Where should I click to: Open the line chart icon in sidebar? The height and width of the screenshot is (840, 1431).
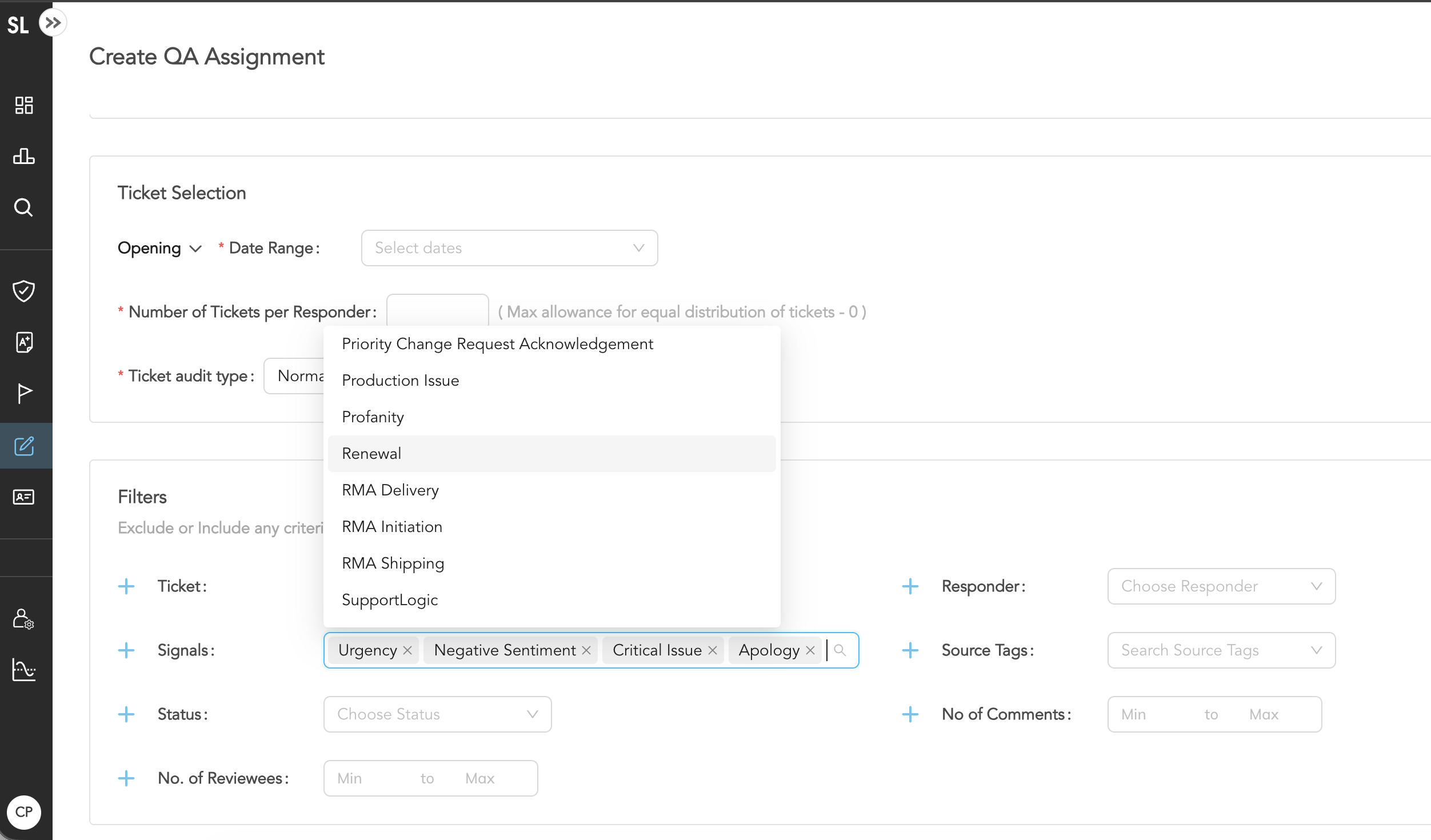(x=24, y=670)
